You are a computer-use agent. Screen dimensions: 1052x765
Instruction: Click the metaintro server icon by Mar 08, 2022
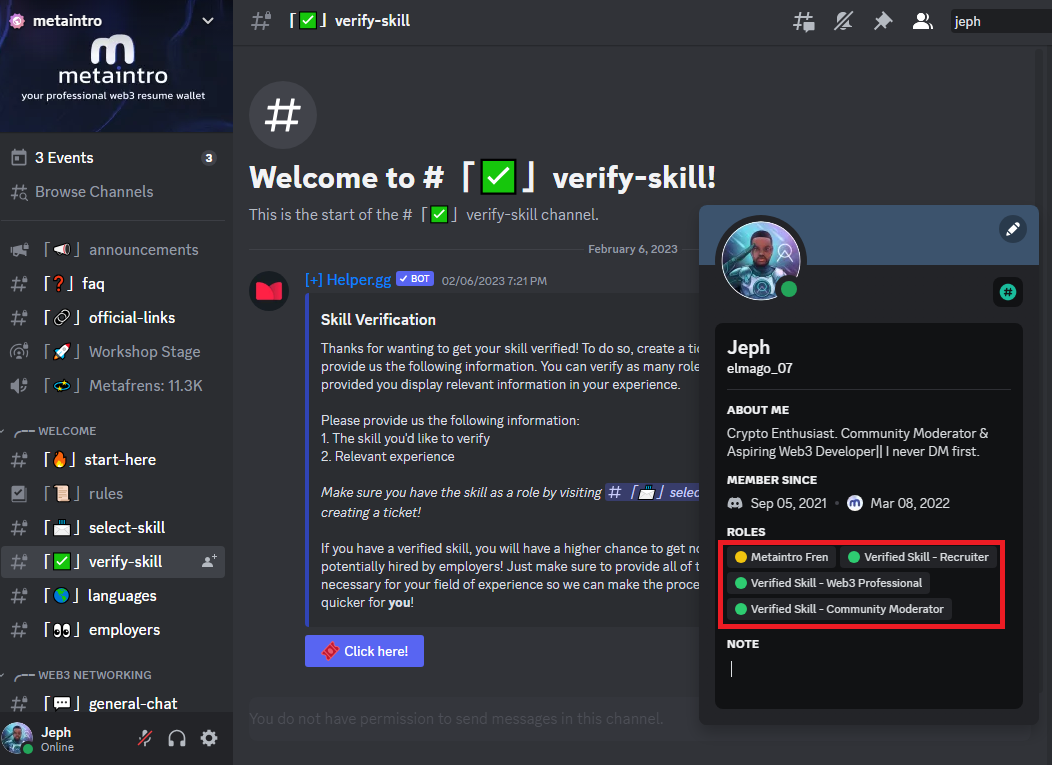(x=855, y=503)
